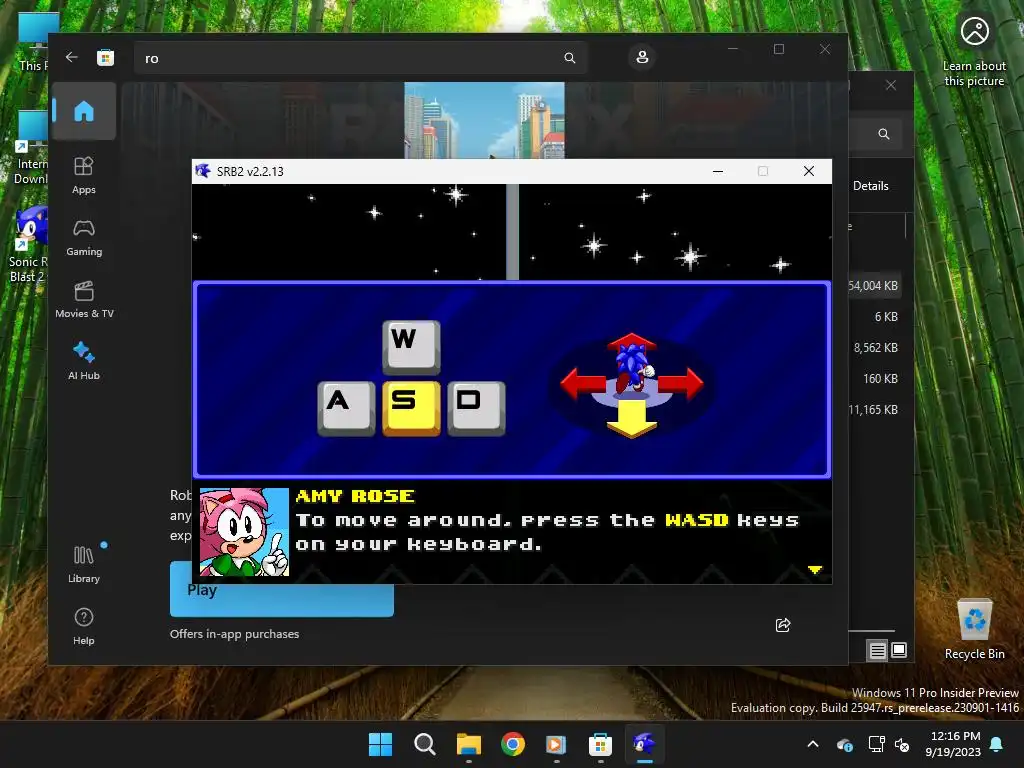Show hidden system tray icons
The width and height of the screenshot is (1024, 768).
click(813, 744)
